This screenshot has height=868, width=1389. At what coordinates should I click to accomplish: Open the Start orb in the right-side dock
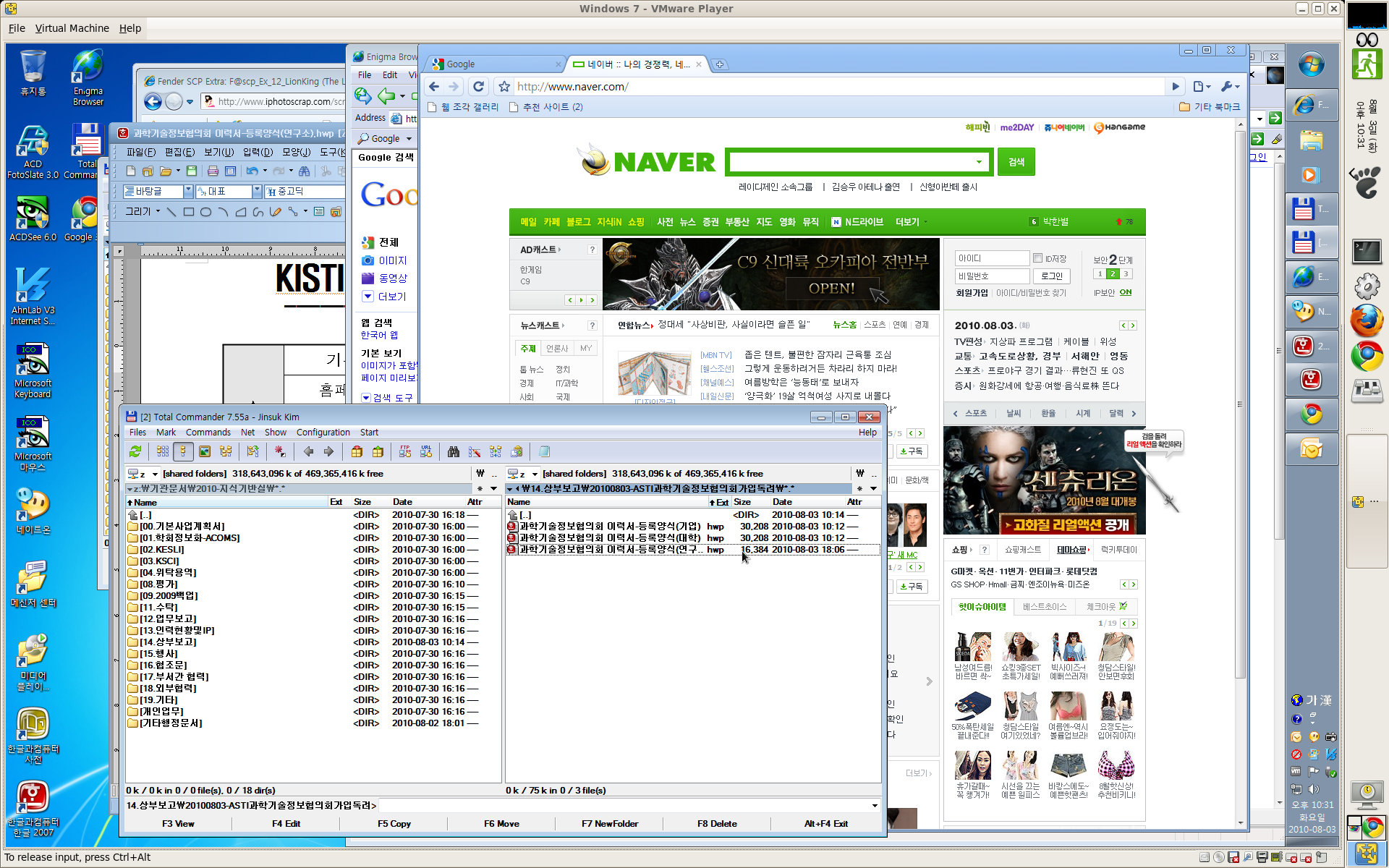click(x=1311, y=64)
